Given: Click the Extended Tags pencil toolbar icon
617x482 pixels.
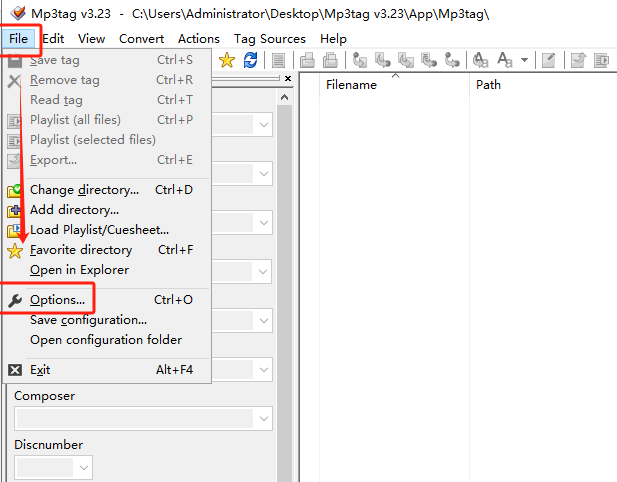Looking at the screenshot, I should pos(549,60).
